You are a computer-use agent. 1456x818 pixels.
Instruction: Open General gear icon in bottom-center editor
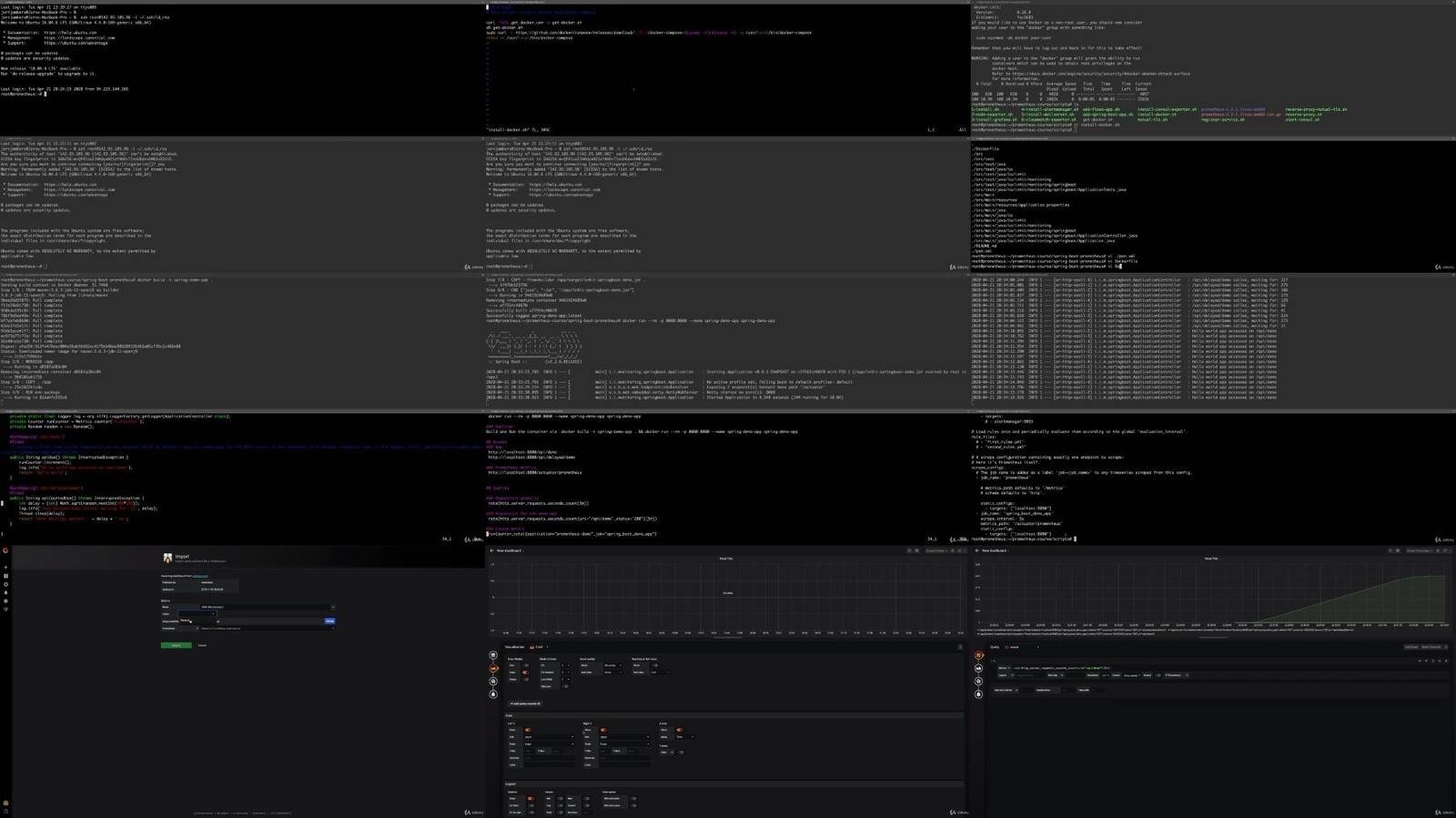tap(493, 682)
